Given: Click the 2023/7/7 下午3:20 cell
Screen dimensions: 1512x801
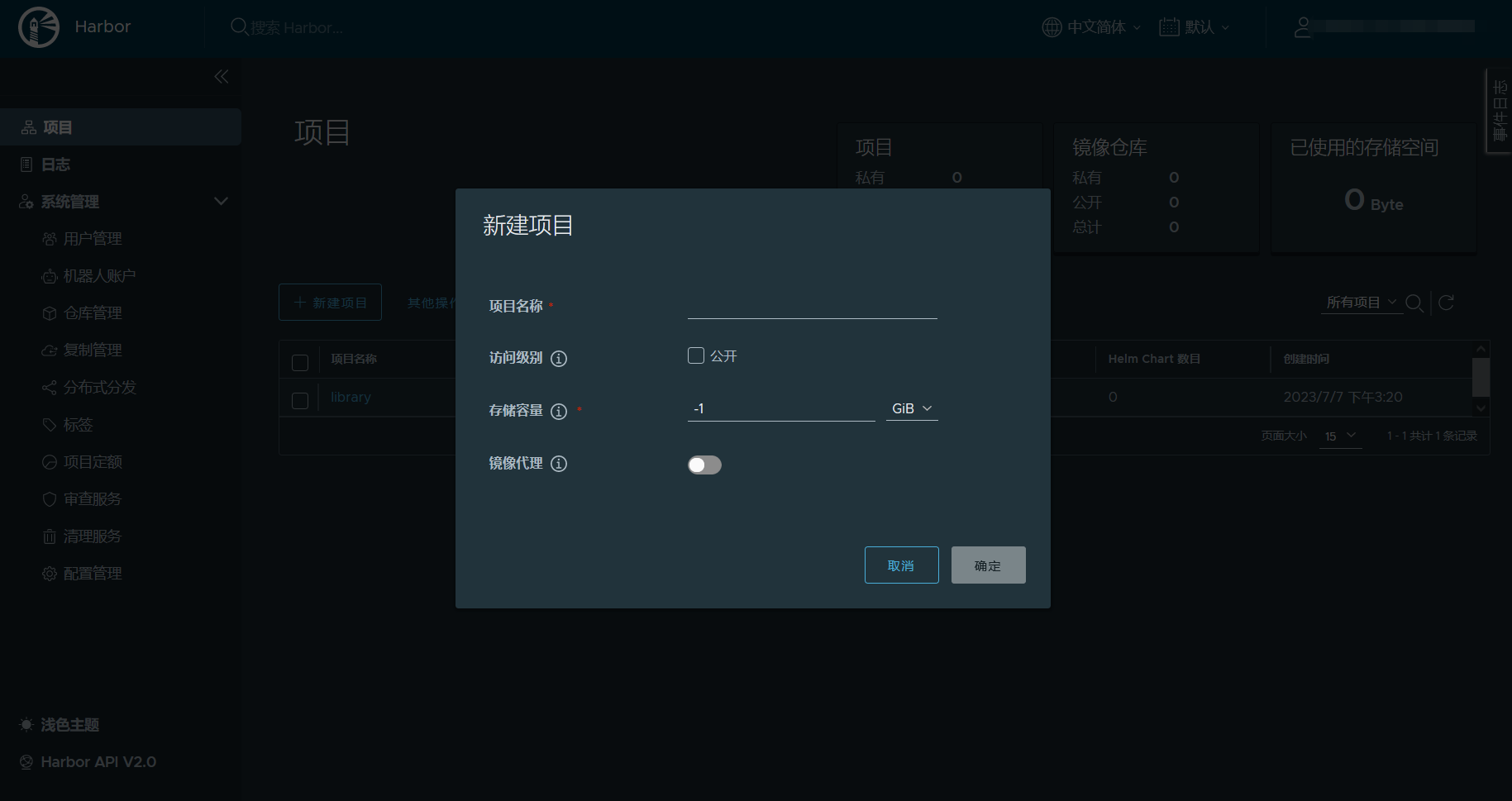Looking at the screenshot, I should tap(1343, 397).
